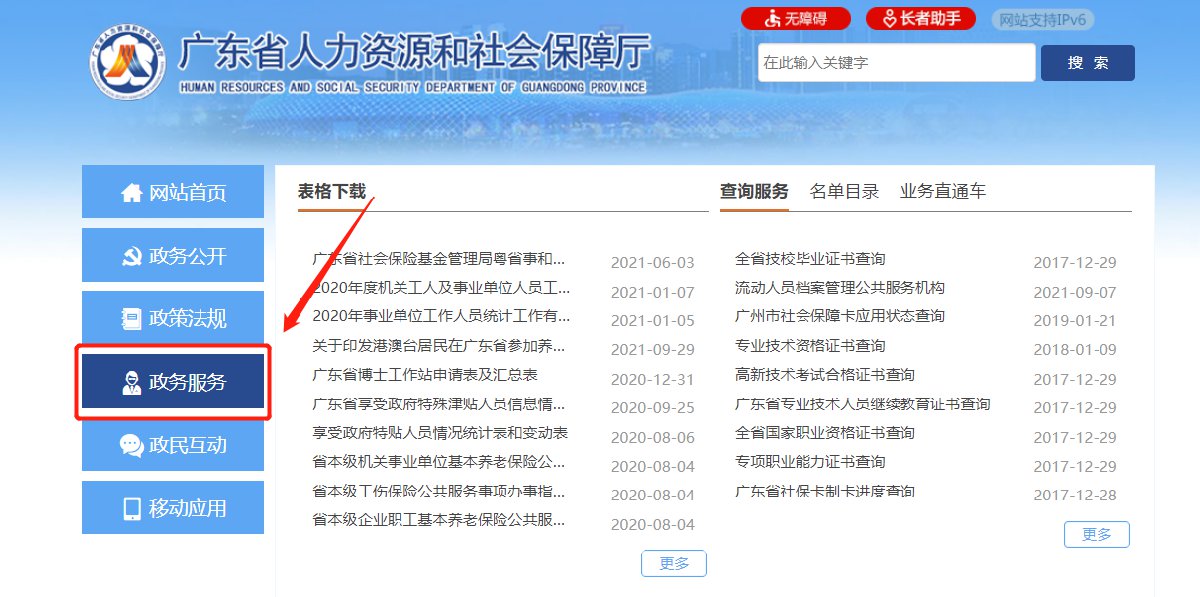Image resolution: width=1200 pixels, height=597 pixels.
Task: Click the chat bubbles icon beside 政民互动
Action: (131, 445)
